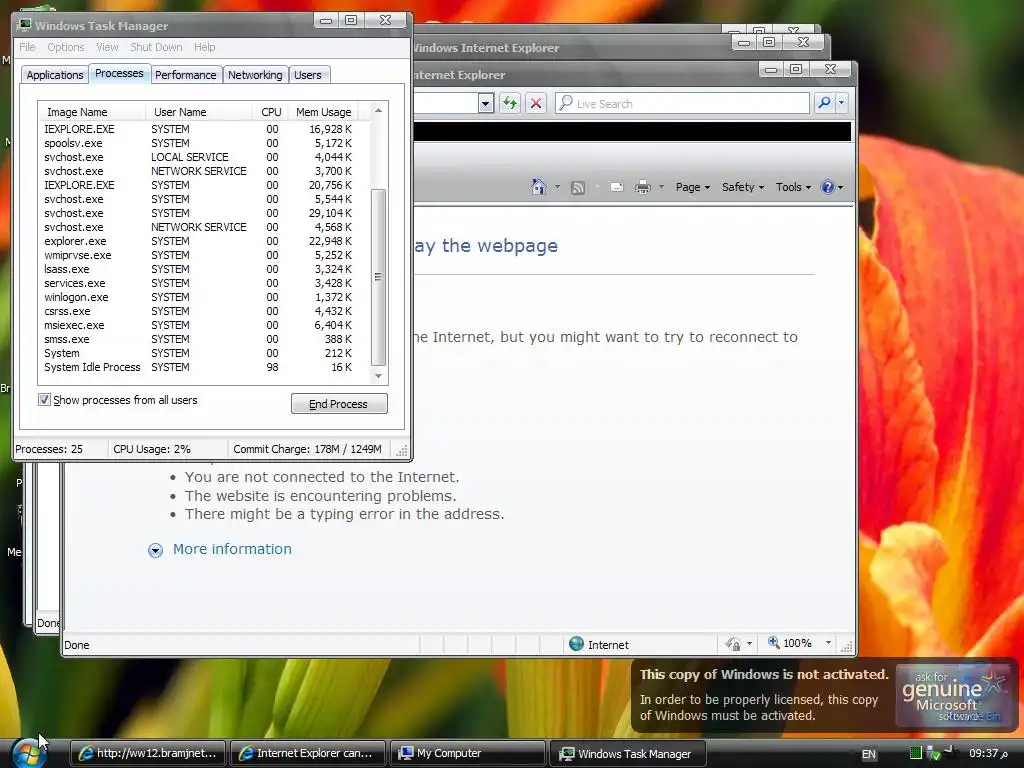Sort by the Image Name column header
This screenshot has width=1024, height=768.
[x=91, y=112]
